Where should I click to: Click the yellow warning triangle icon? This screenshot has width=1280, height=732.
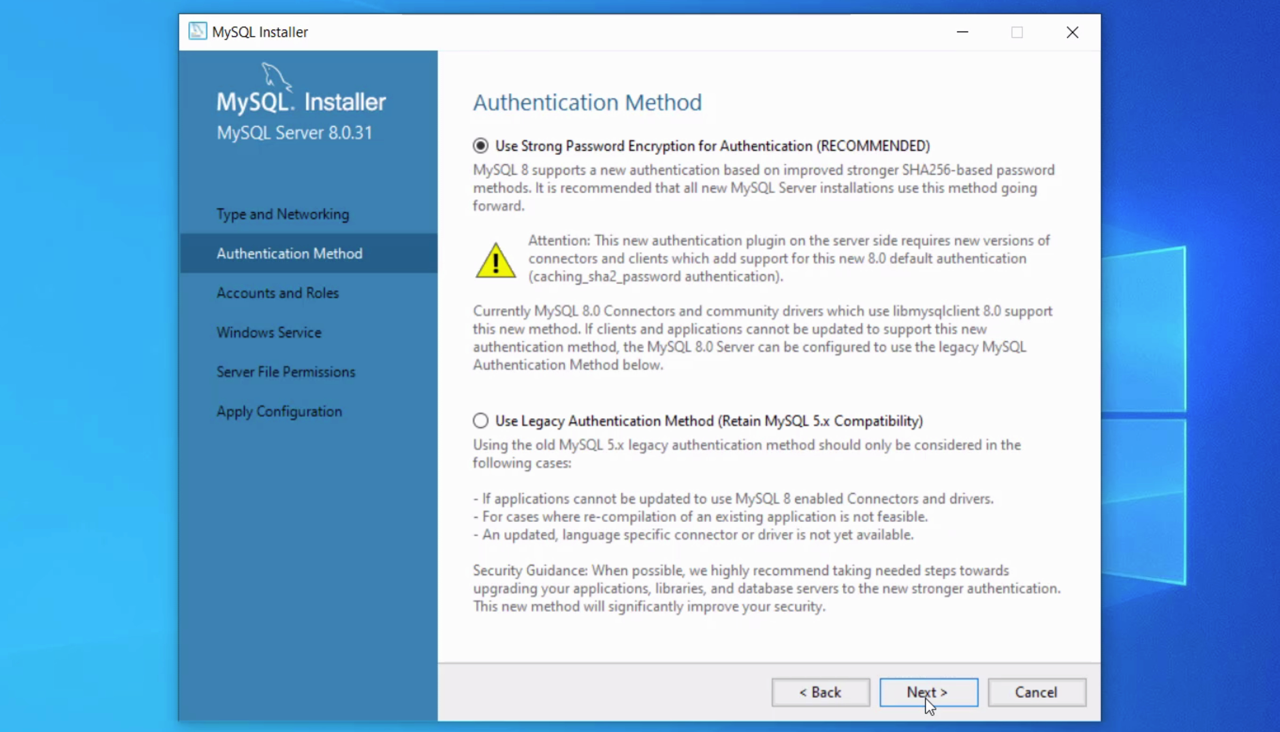point(495,260)
